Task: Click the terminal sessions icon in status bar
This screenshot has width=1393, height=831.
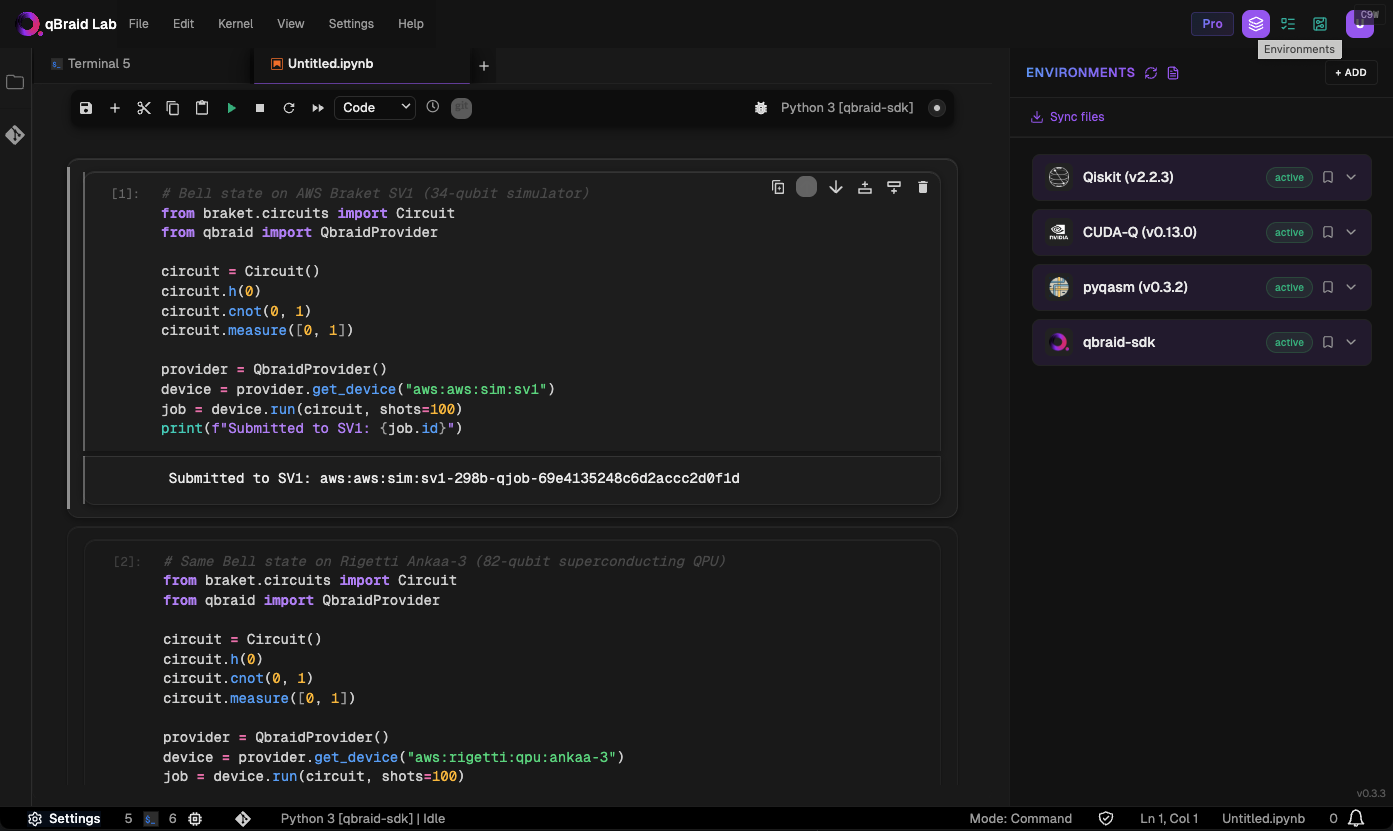Action: click(151, 818)
